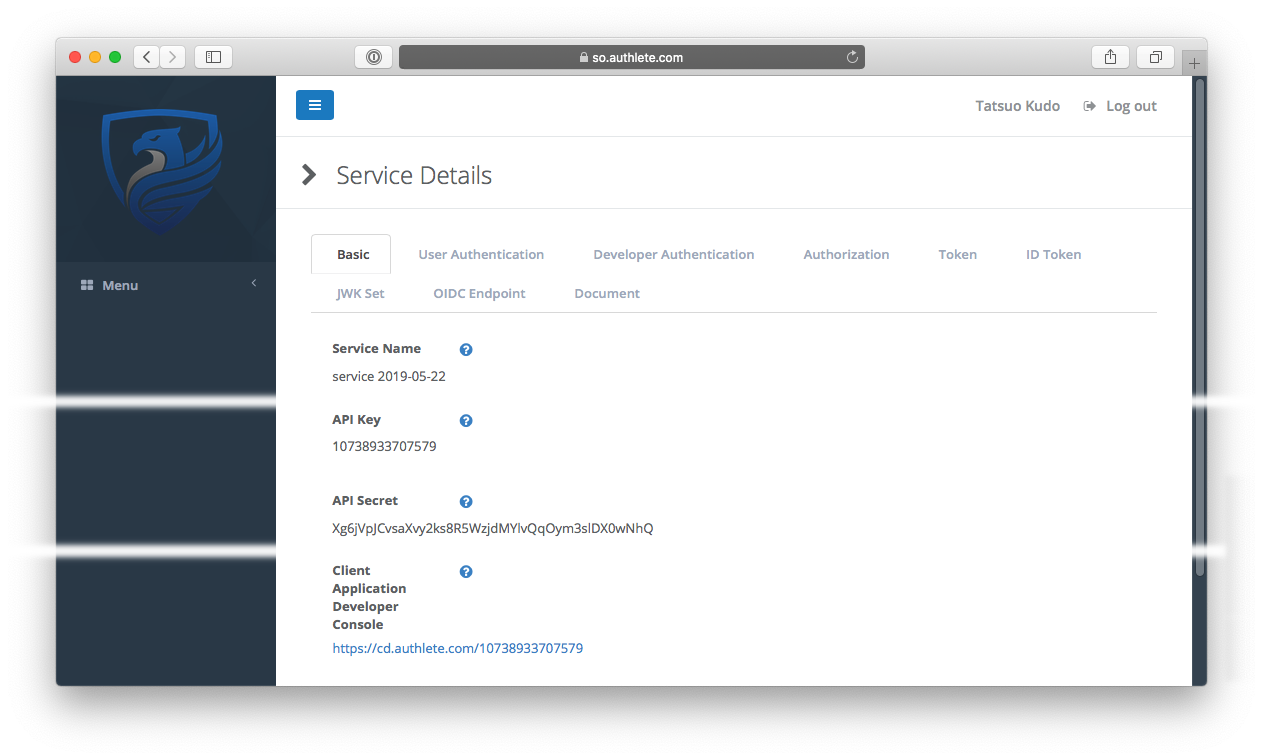Open the OIDC Endpoint tab
Screen dimensions: 1263x754
(479, 293)
